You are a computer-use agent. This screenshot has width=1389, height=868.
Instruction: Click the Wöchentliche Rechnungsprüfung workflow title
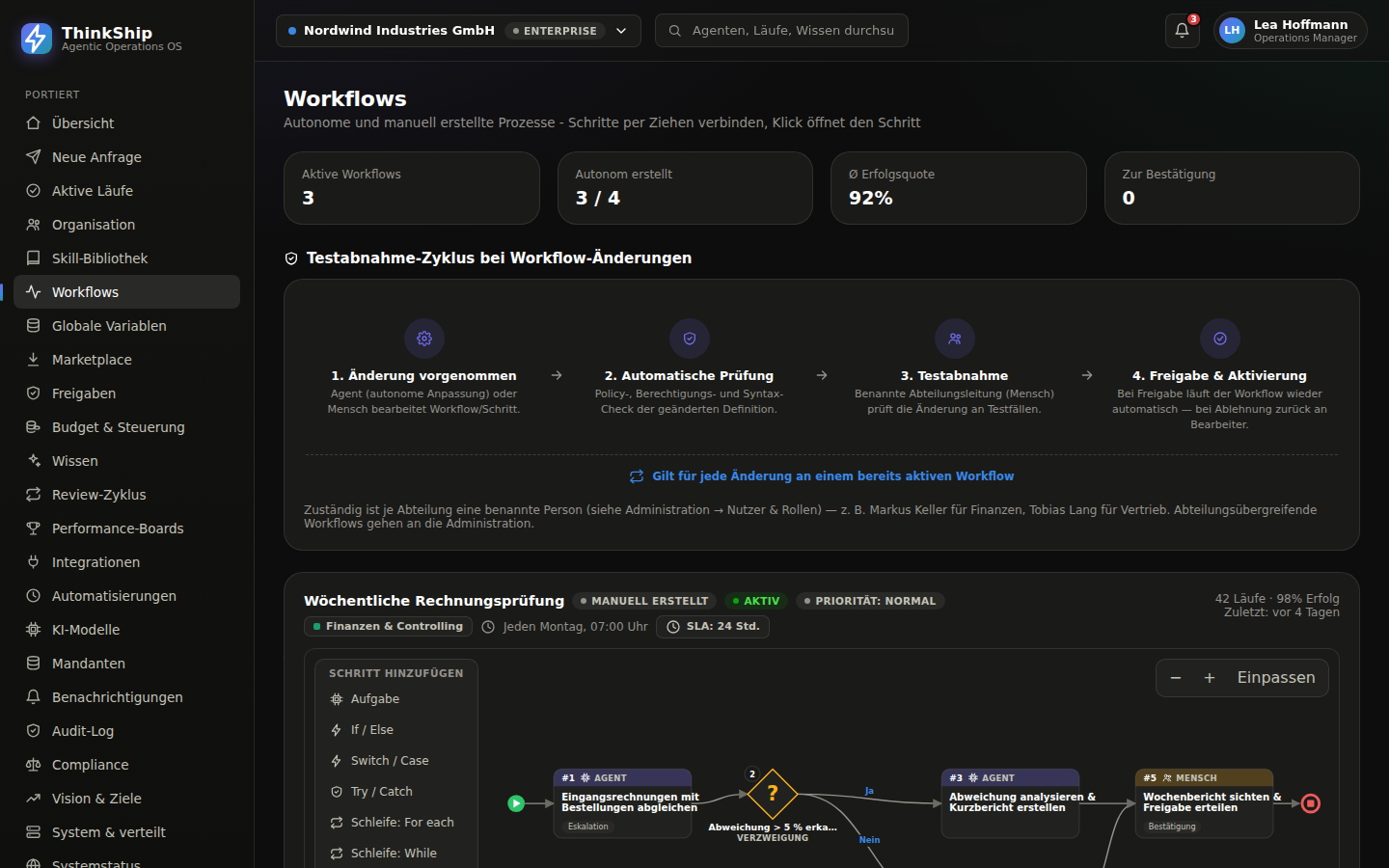(x=434, y=601)
